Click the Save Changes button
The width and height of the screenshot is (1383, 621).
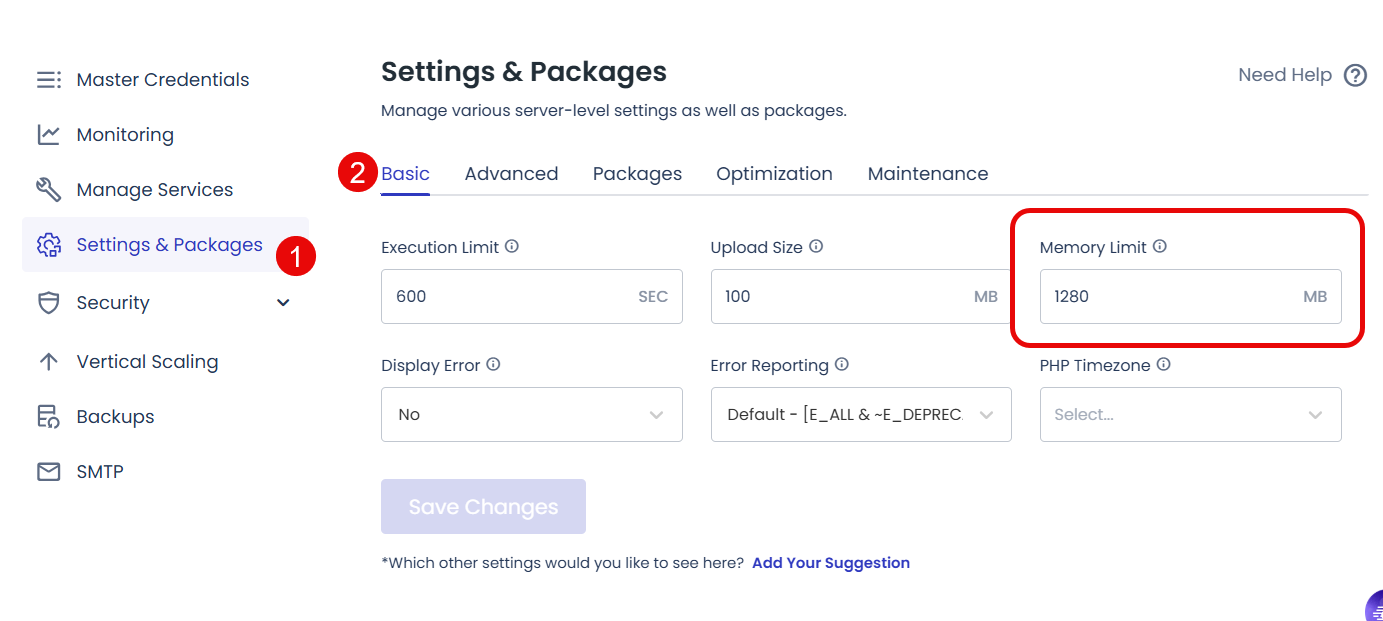(x=483, y=507)
